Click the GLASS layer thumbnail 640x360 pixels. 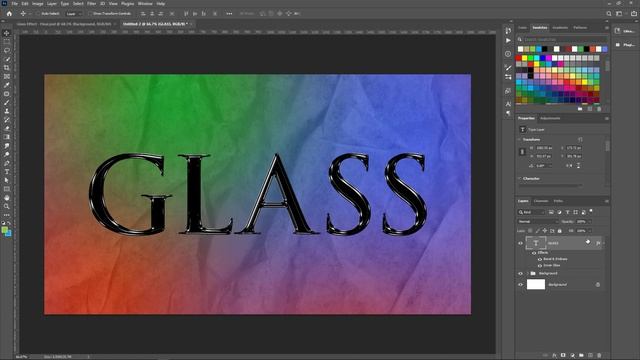[536, 243]
